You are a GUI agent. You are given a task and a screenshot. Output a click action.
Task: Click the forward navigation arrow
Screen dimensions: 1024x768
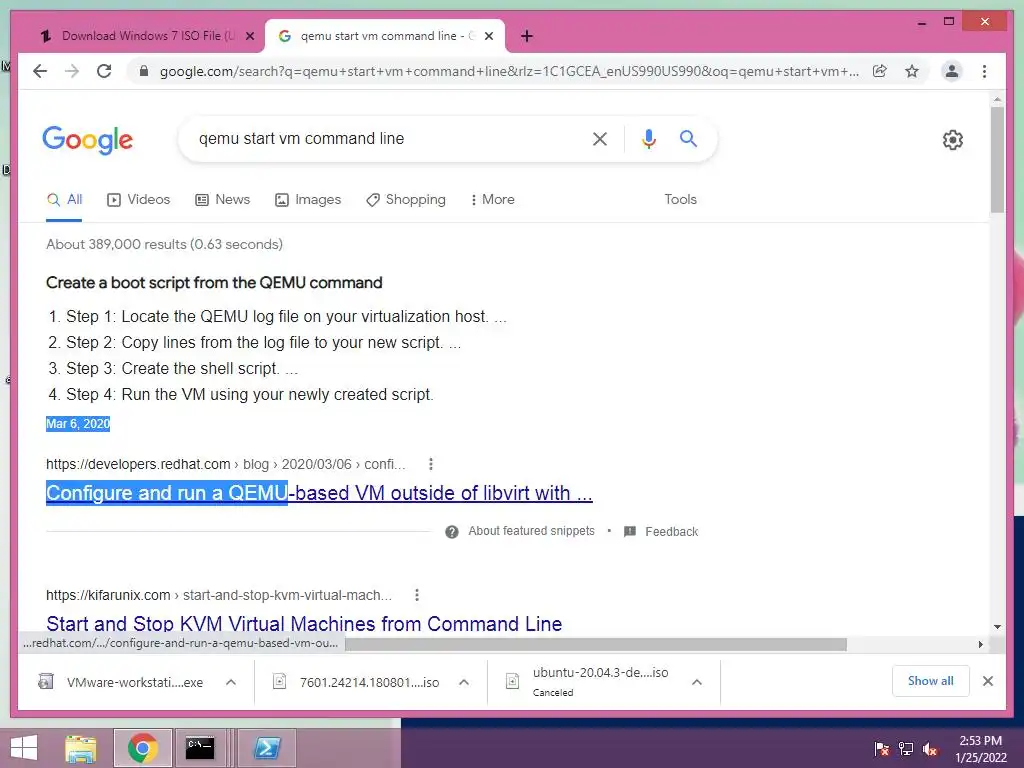(72, 71)
